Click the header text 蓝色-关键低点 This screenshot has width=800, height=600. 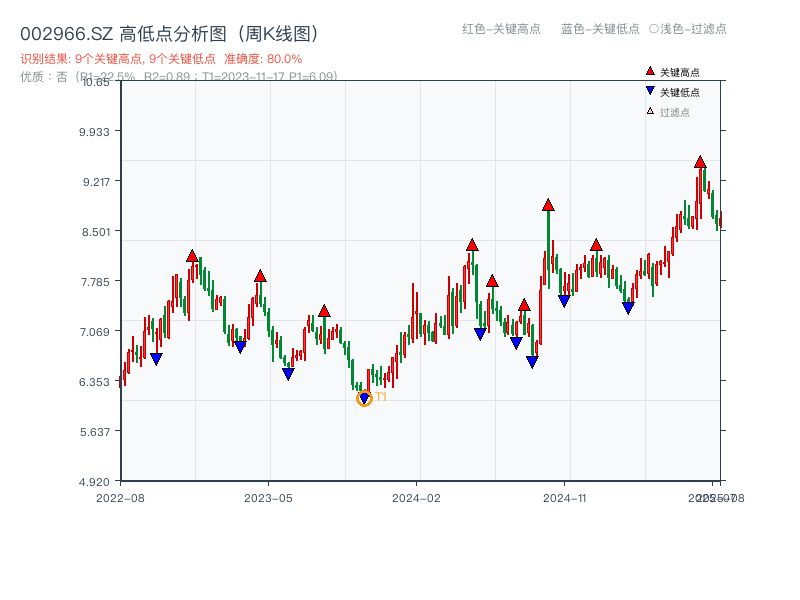[x=600, y=29]
